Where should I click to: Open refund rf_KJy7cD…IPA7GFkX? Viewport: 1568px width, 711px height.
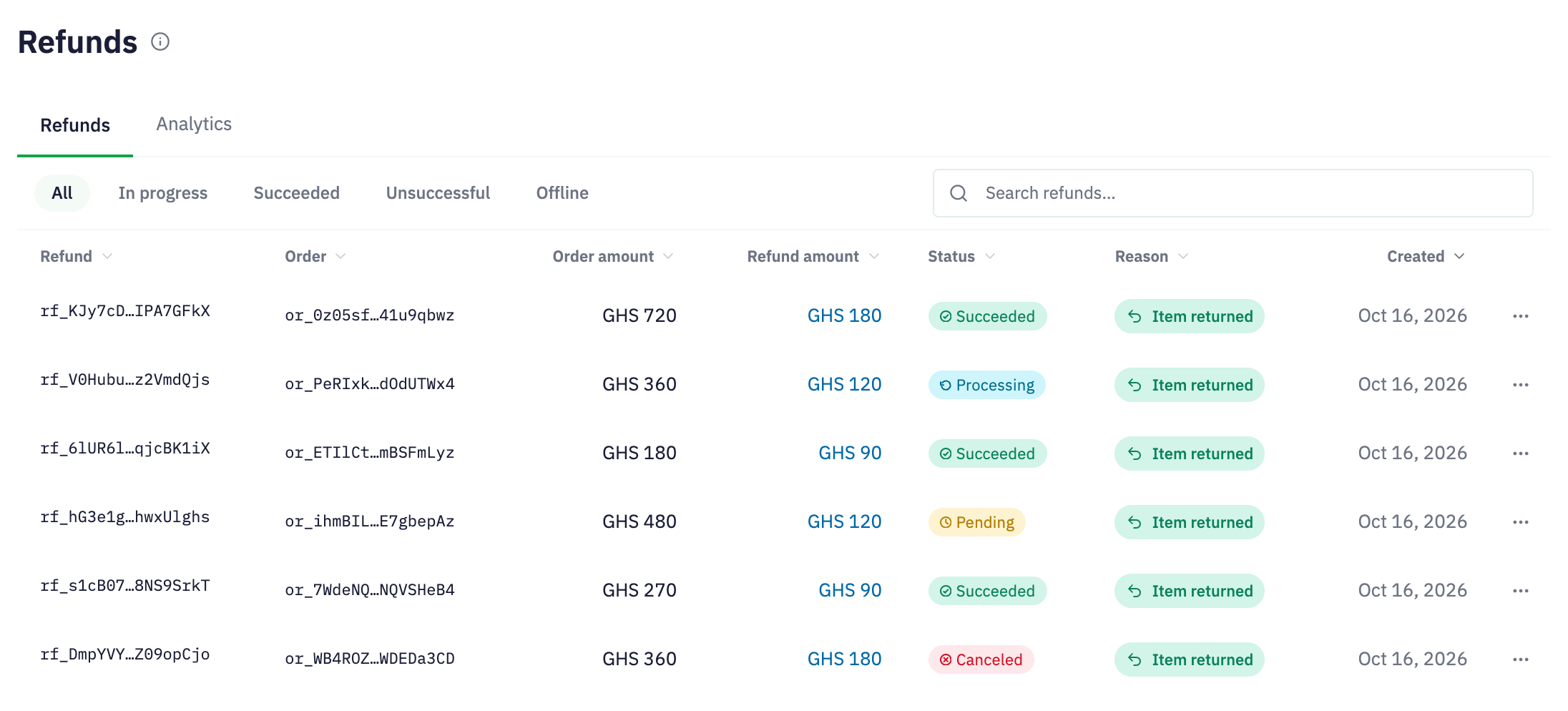click(x=125, y=311)
